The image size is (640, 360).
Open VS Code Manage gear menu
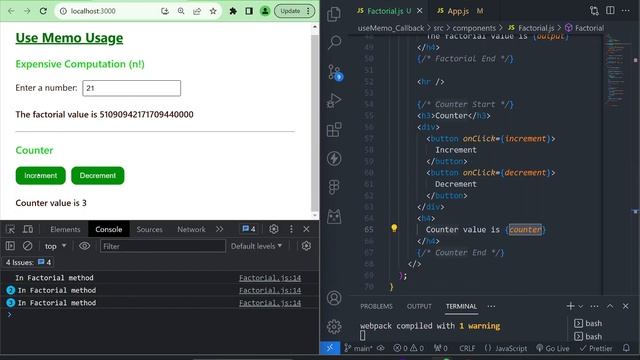click(x=334, y=327)
